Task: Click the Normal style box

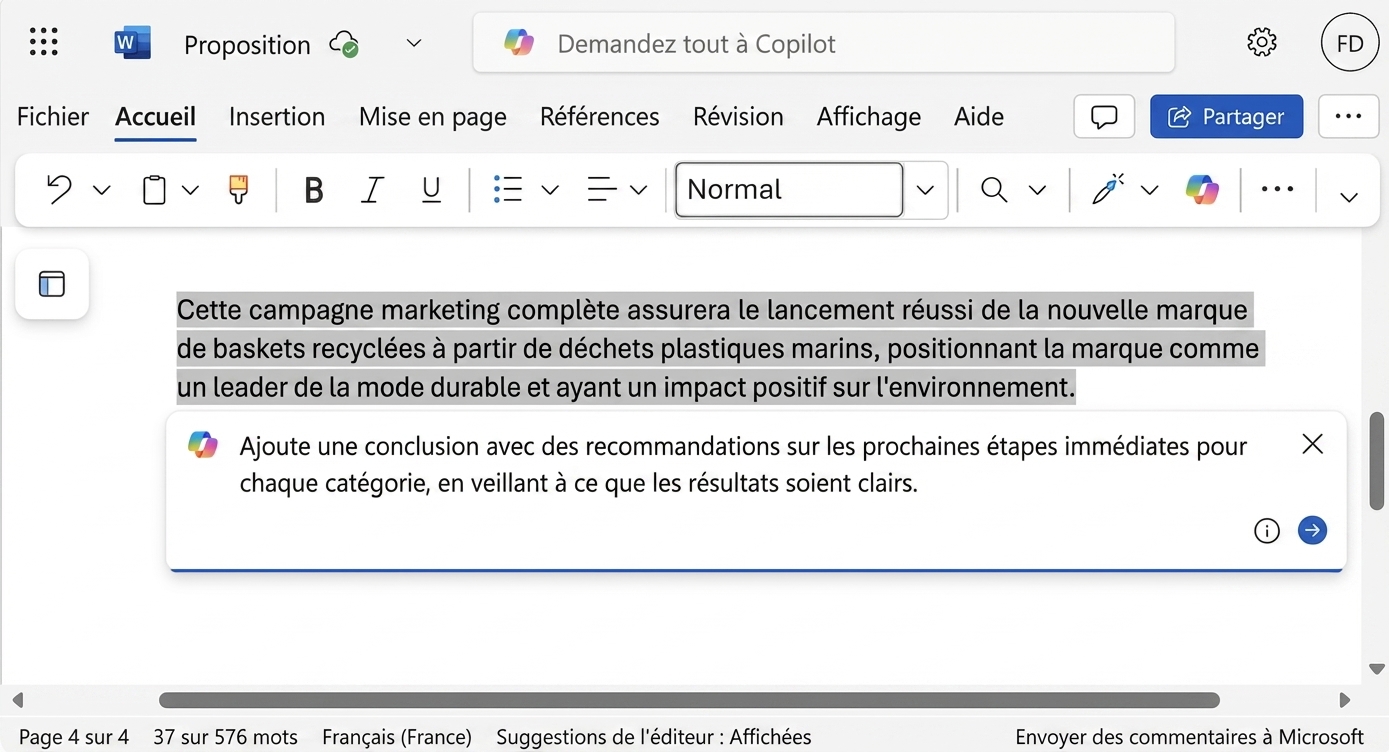Action: [789, 189]
